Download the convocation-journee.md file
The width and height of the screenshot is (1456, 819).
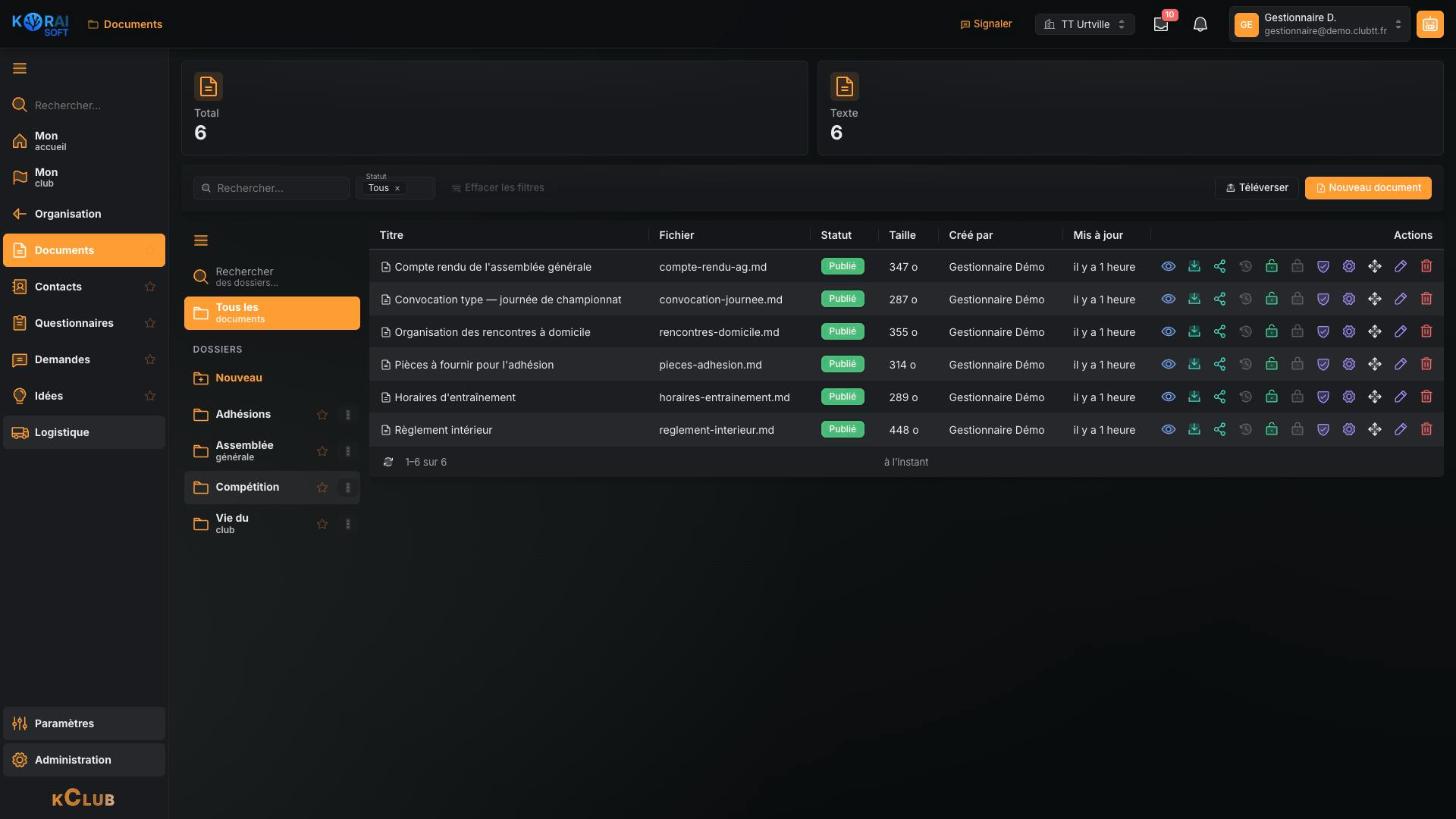click(1194, 300)
